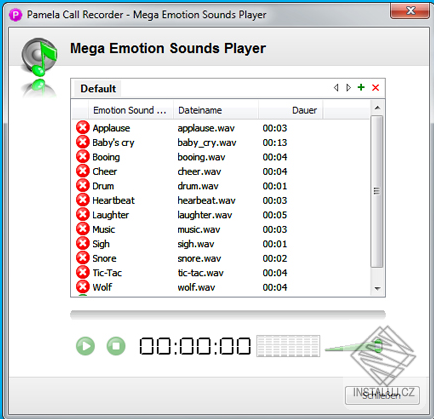This screenshot has width=434, height=419.
Task: Click the red delete icon for Baby's cry
Action: point(83,142)
